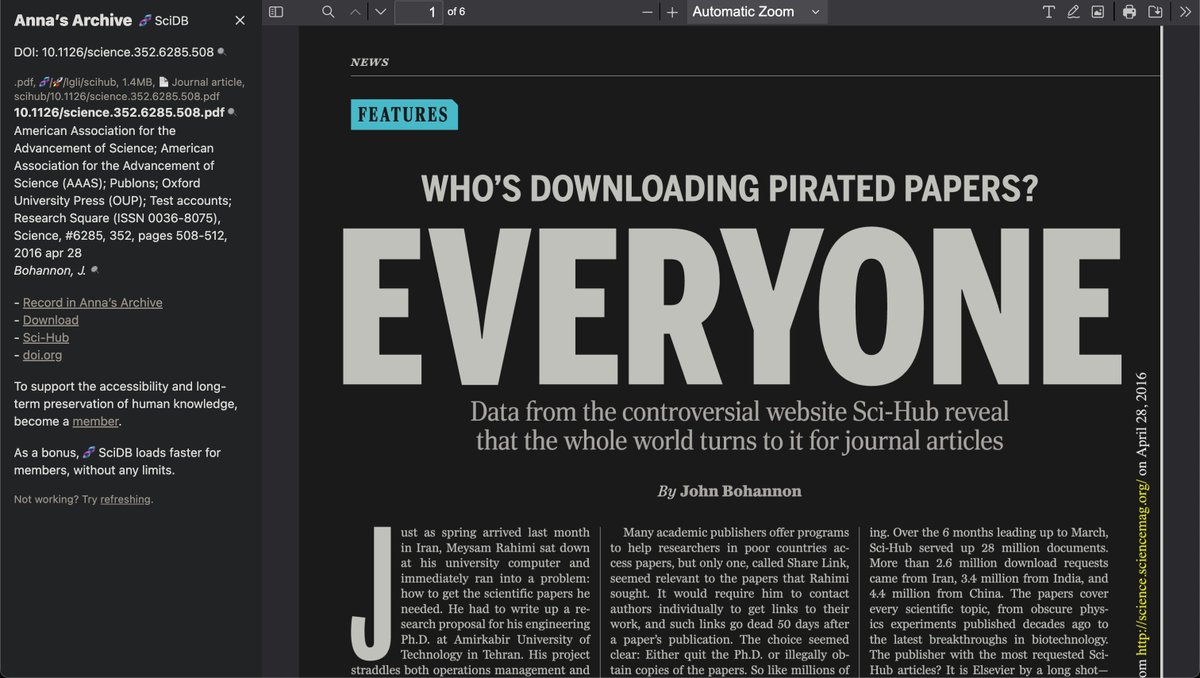Click the refreshing link
The height and width of the screenshot is (678, 1200).
125,499
